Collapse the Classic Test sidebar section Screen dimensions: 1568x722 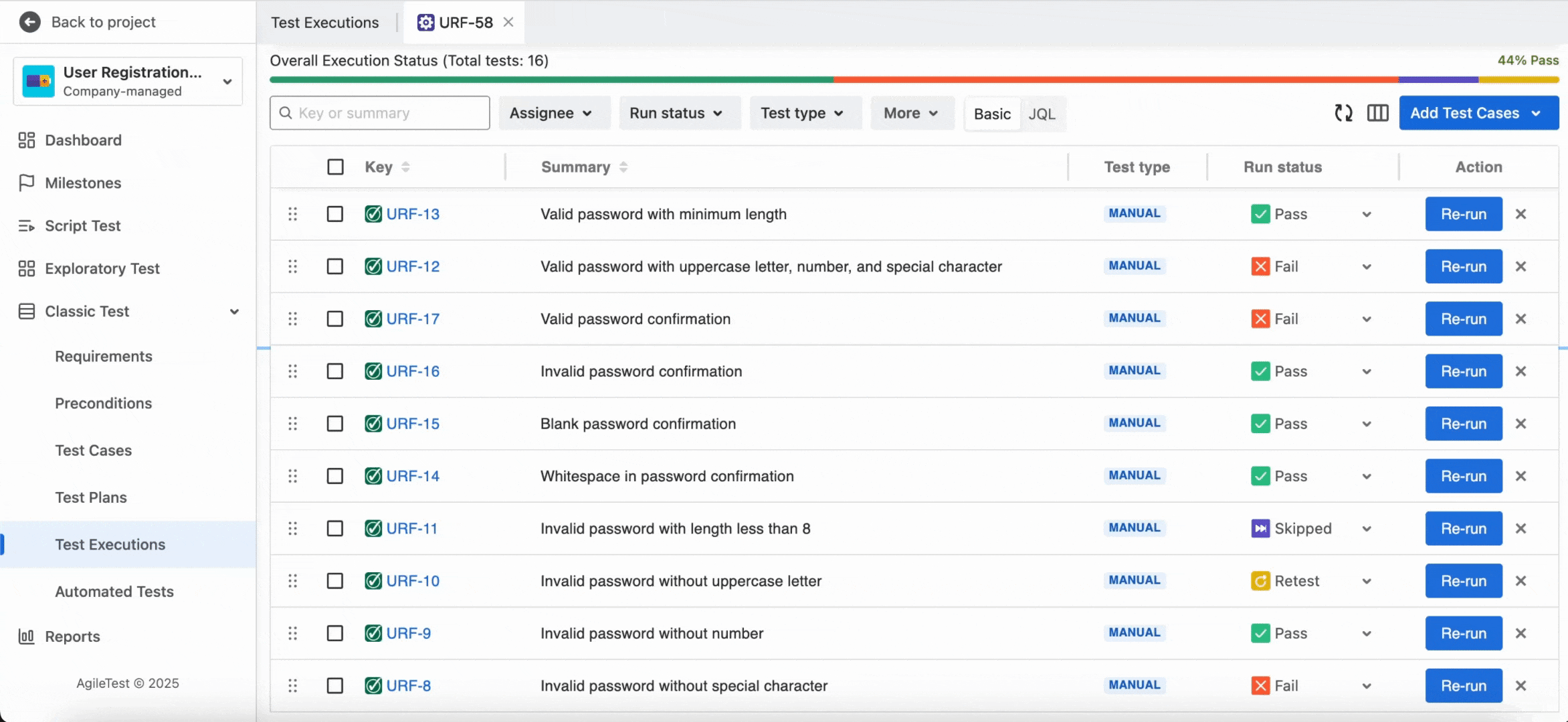(234, 312)
